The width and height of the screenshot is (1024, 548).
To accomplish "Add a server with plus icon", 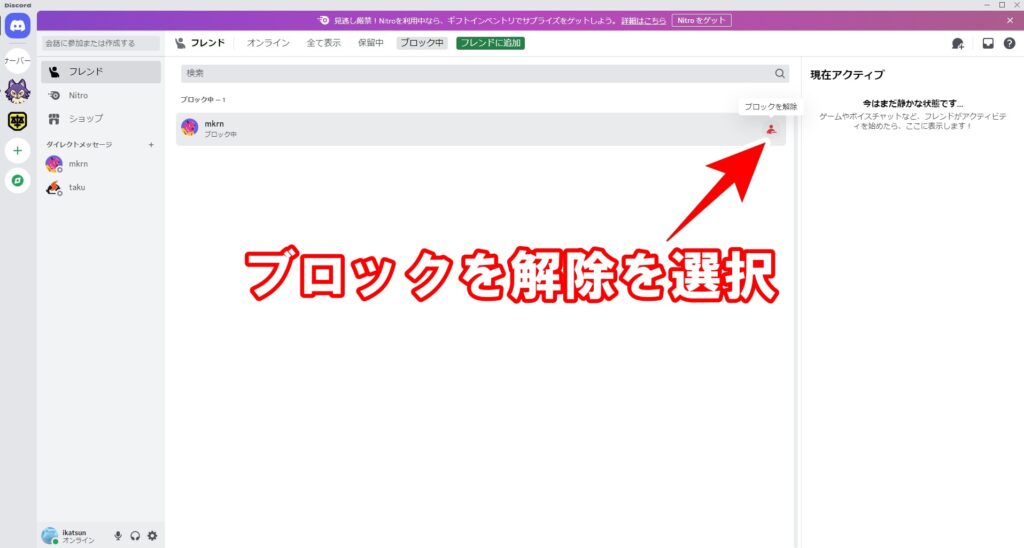I will coord(18,151).
